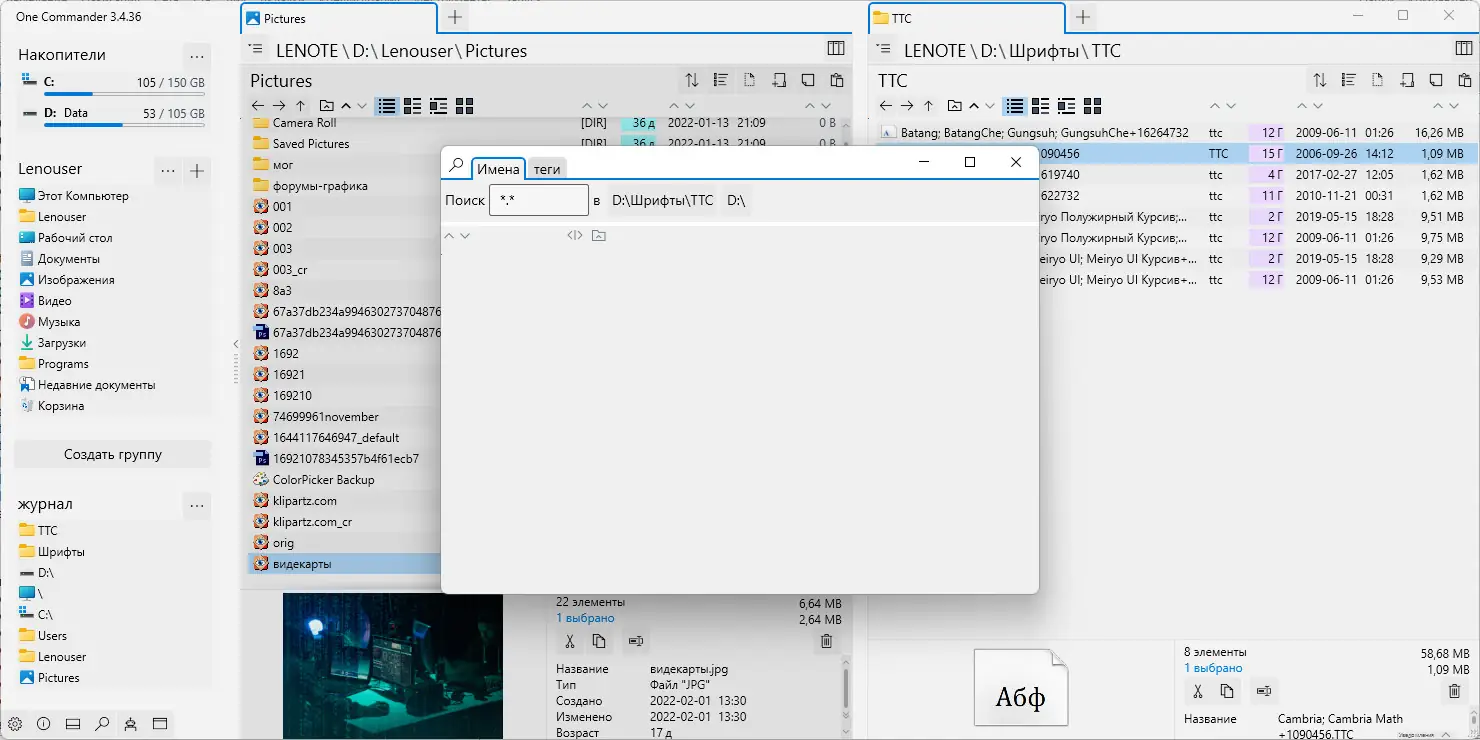Cut the selected file in Pictures pane
Image resolution: width=1480 pixels, height=740 pixels.
click(569, 641)
